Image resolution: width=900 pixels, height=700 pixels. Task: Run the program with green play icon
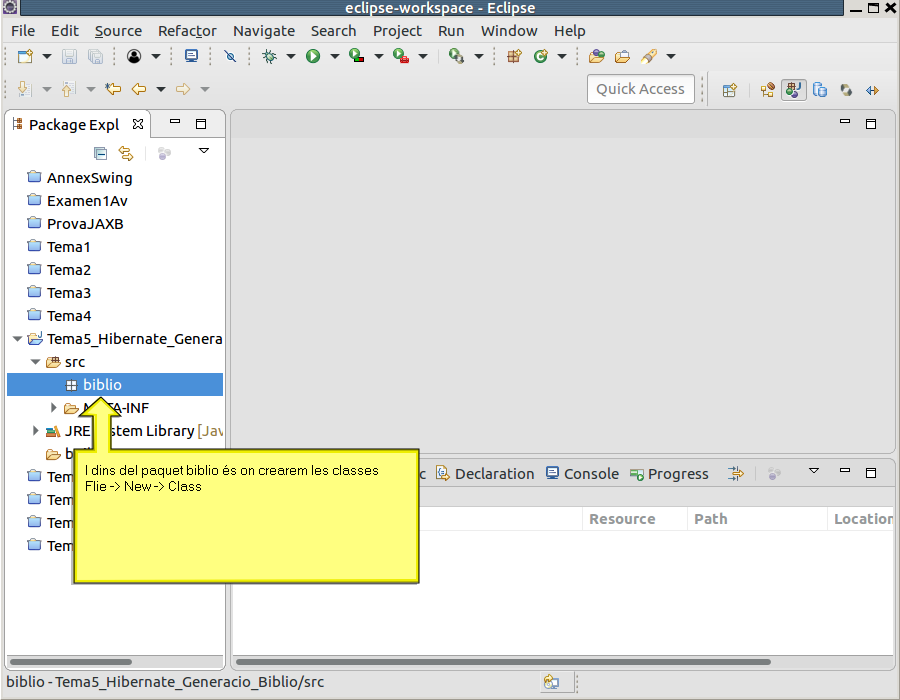pyautogui.click(x=313, y=56)
